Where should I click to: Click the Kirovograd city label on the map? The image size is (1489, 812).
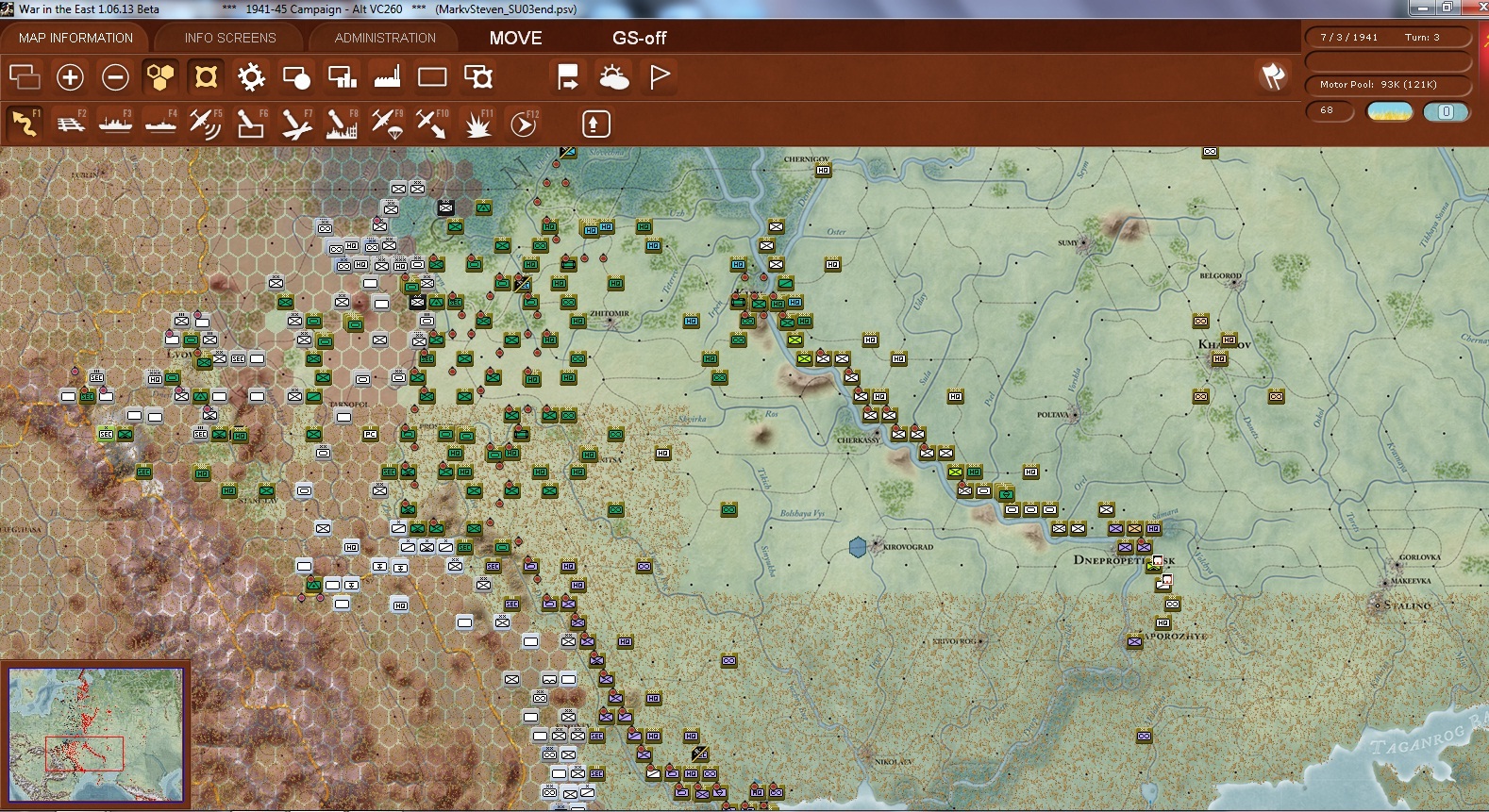click(x=908, y=547)
